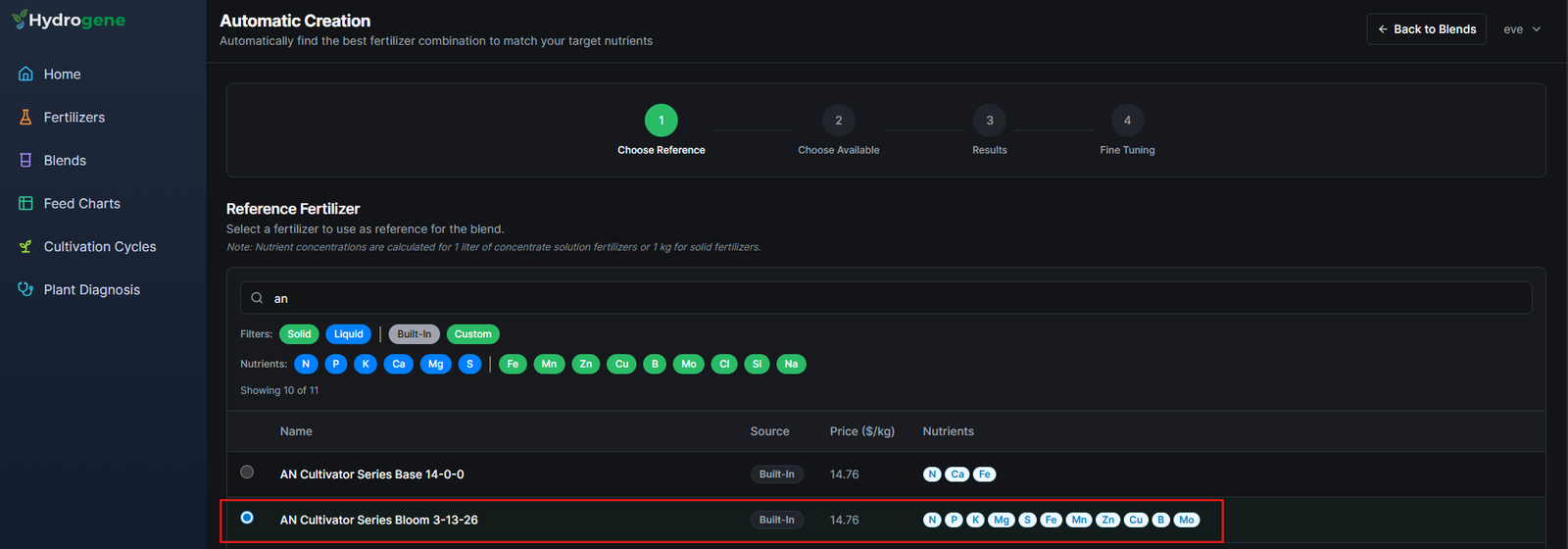Click the Feed Charts table icon

pyautogui.click(x=25, y=203)
